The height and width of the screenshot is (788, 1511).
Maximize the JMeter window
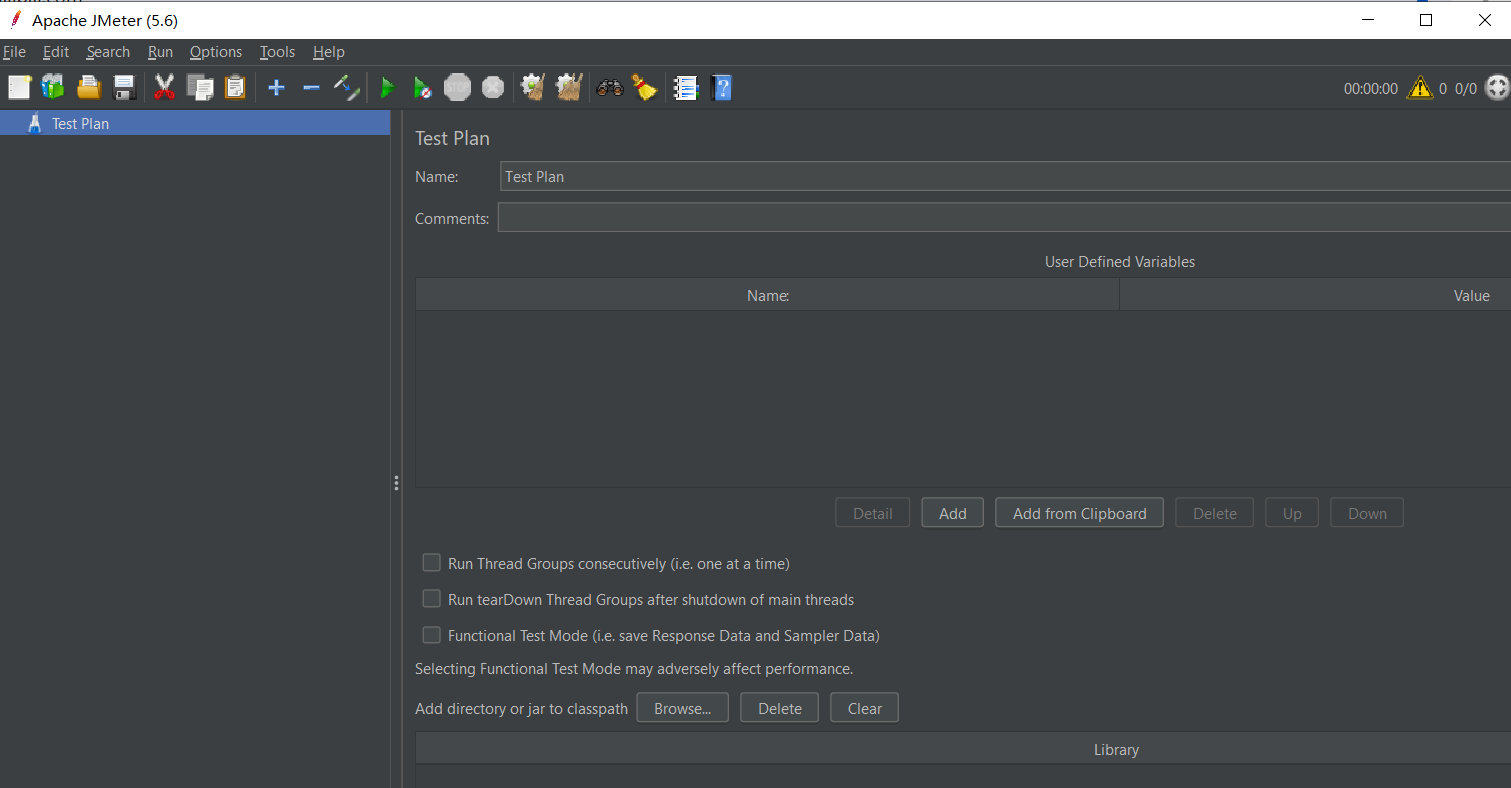[x=1426, y=20]
